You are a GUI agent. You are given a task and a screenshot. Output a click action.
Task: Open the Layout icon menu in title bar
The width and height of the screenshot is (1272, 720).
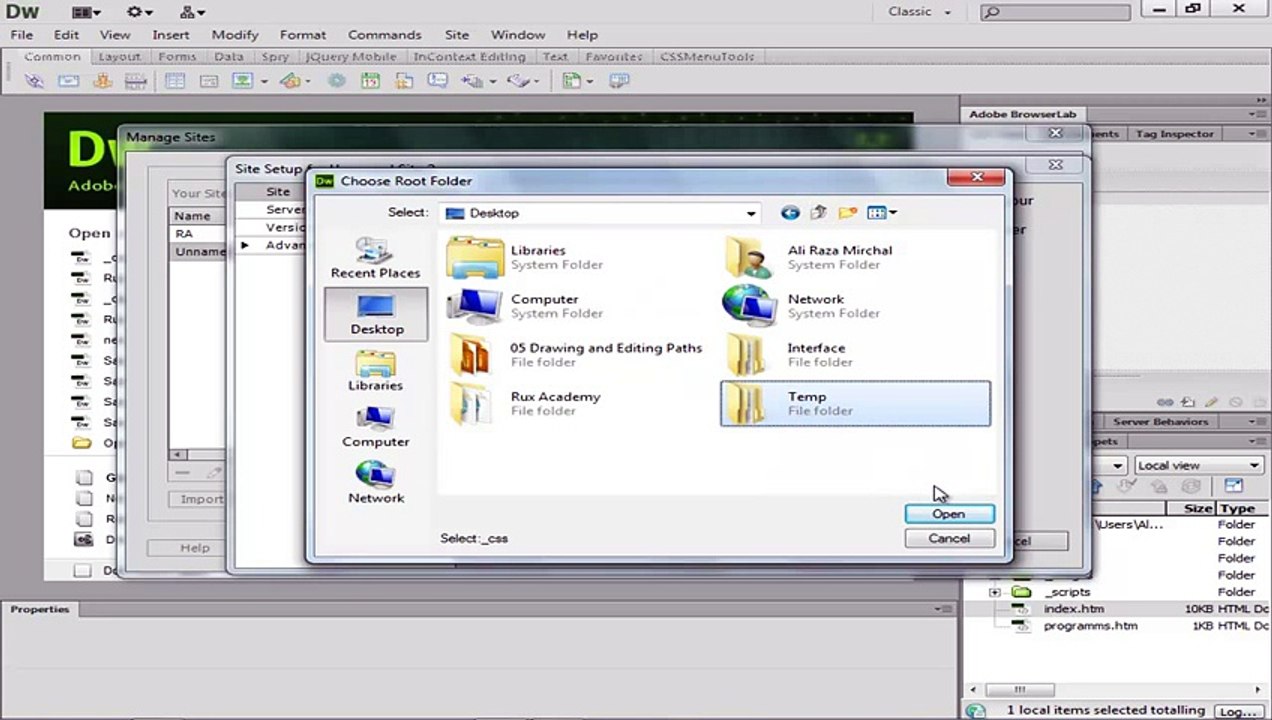(x=87, y=12)
